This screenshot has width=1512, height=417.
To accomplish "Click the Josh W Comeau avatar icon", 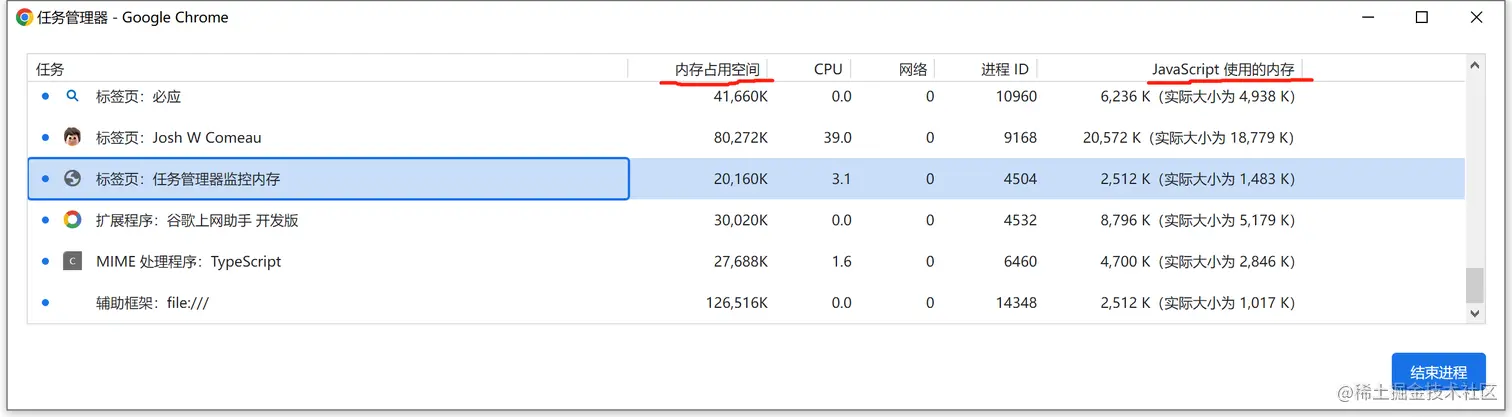I will click(x=72, y=137).
